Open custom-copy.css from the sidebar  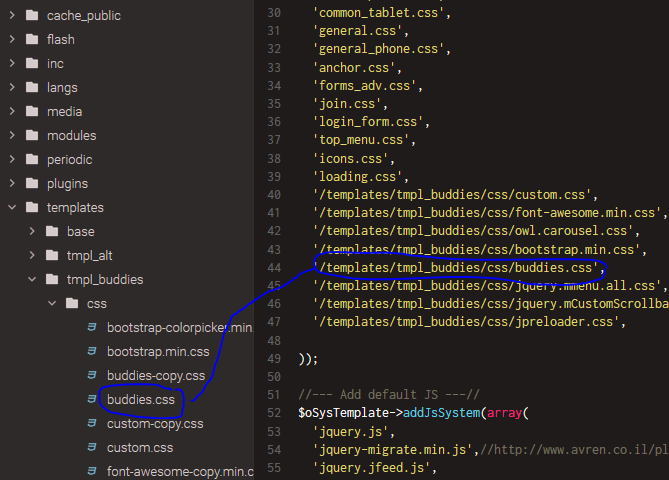pos(154,424)
